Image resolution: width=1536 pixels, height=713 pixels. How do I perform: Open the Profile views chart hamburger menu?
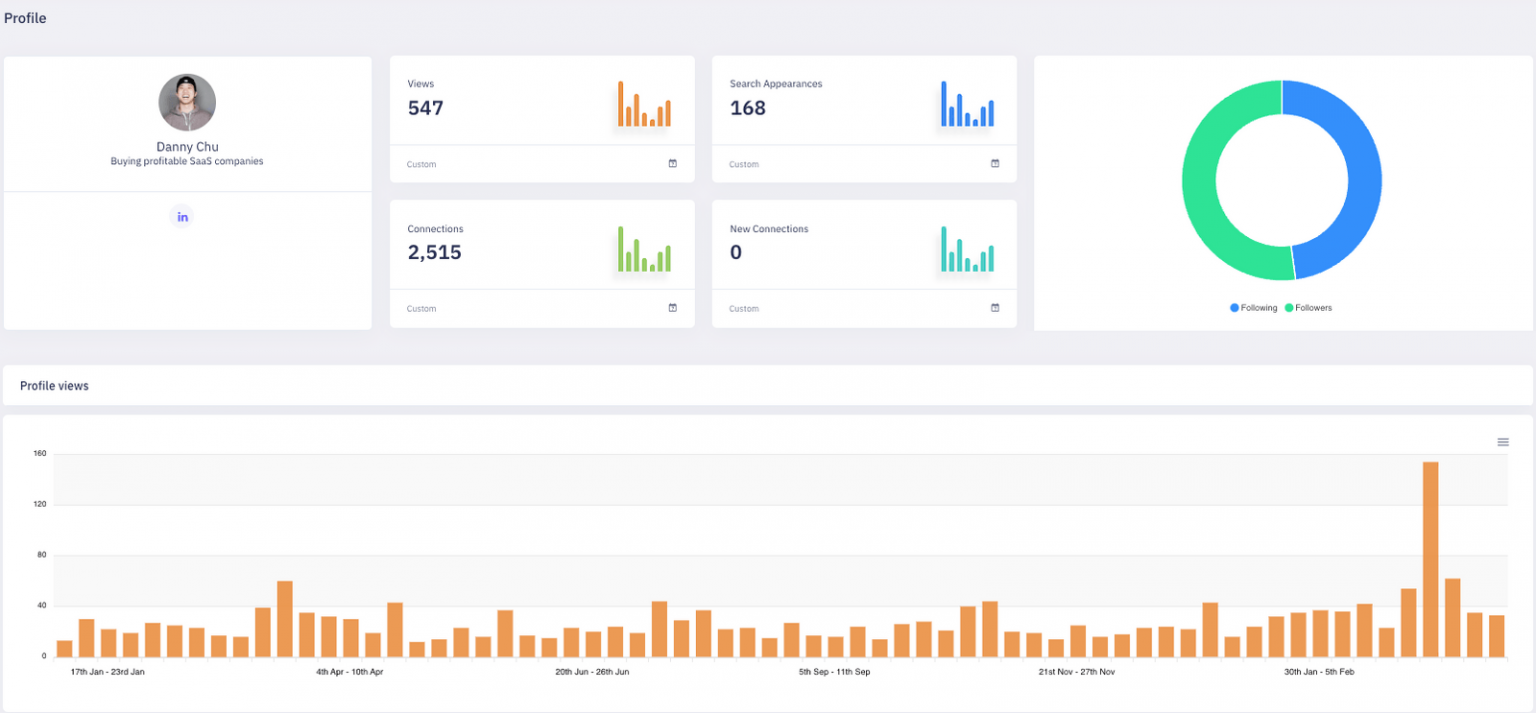[1502, 441]
